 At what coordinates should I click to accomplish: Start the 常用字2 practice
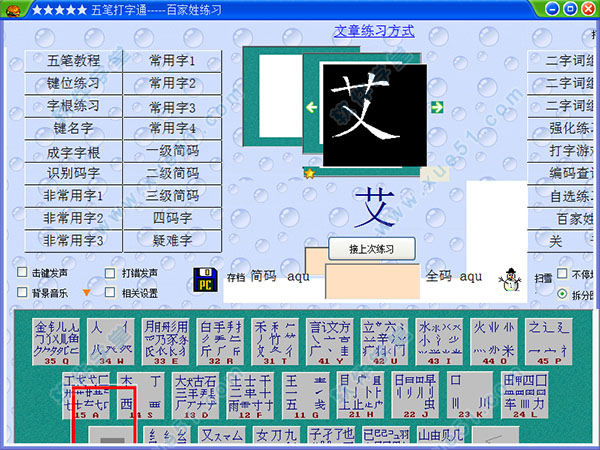[x=172, y=83]
